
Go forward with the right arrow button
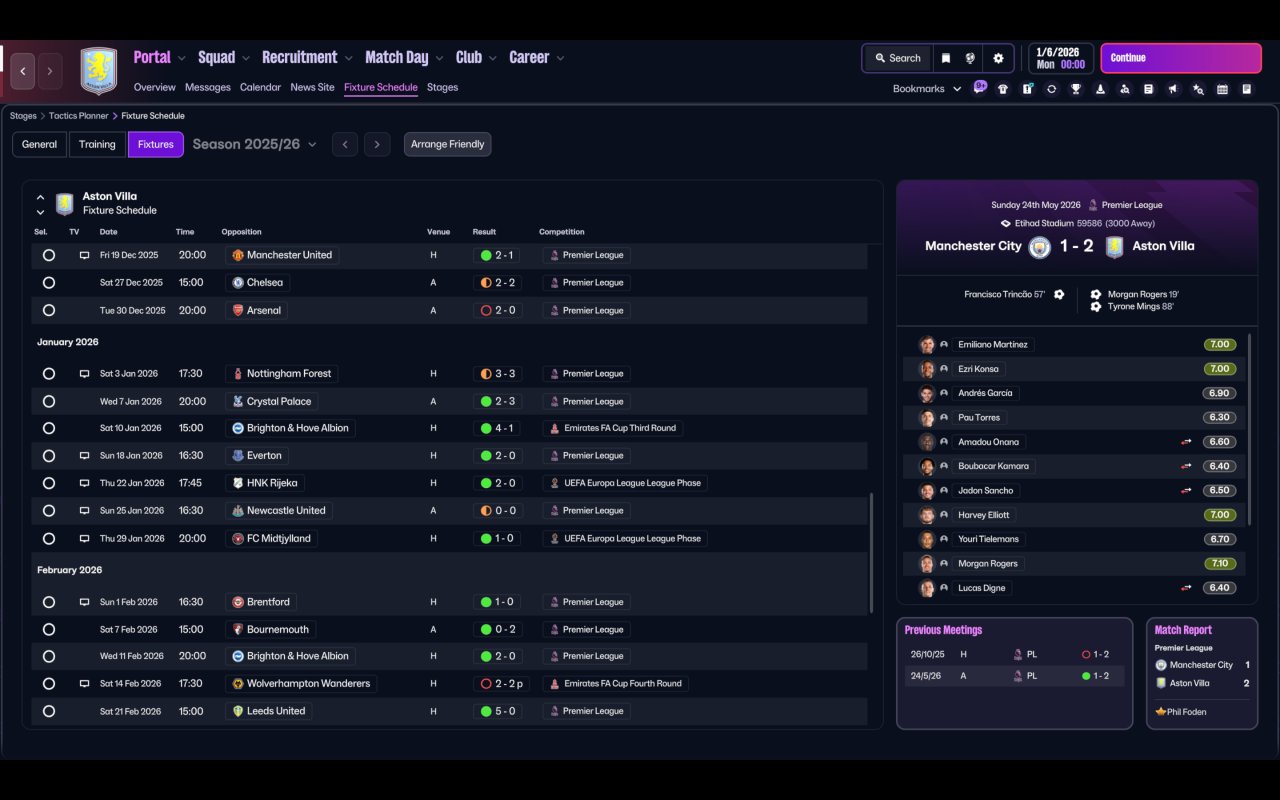click(50, 71)
